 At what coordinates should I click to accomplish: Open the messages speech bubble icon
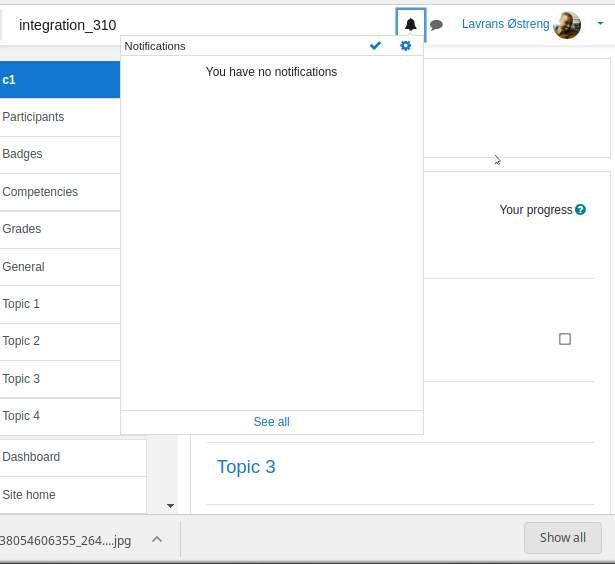[436, 25]
